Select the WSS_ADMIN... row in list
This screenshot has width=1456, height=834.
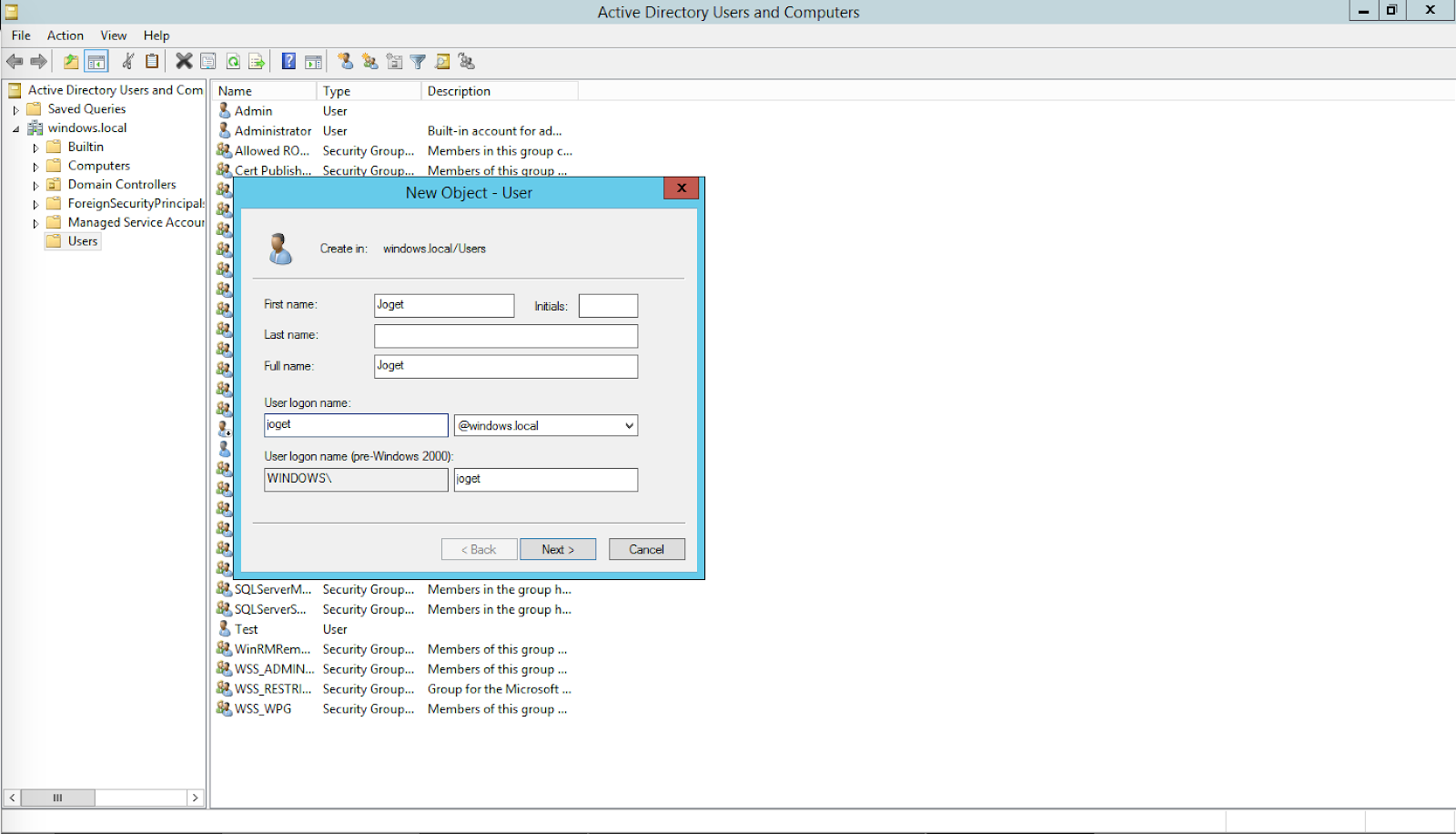(394, 668)
